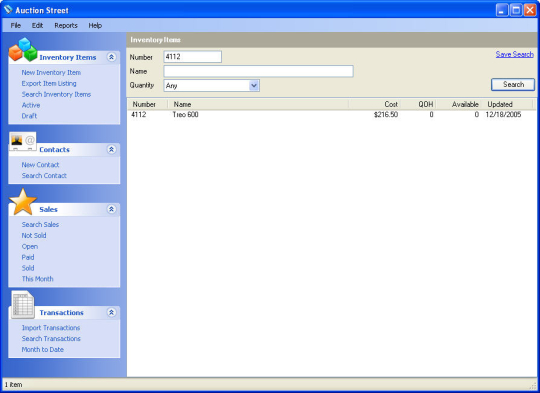Open New Inventory Item link
Viewport: 540px width, 393px height.
pos(51,72)
